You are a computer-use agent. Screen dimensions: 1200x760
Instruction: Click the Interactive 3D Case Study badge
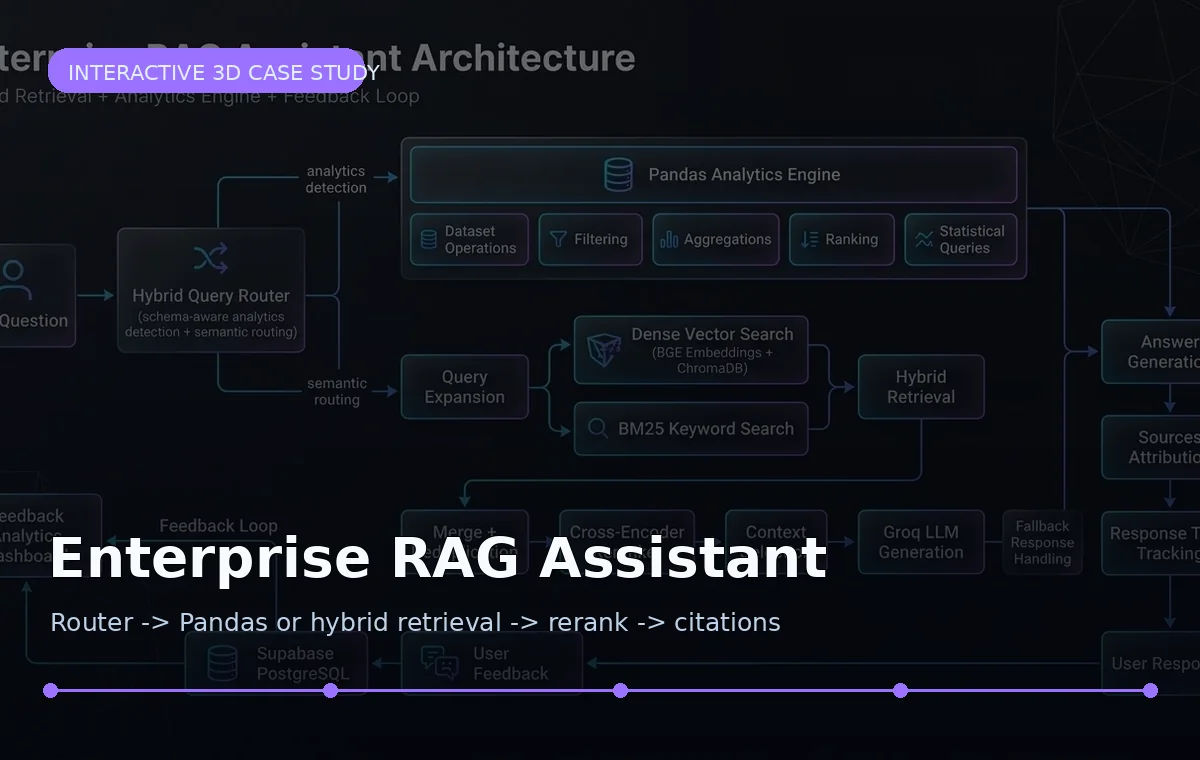[206, 72]
